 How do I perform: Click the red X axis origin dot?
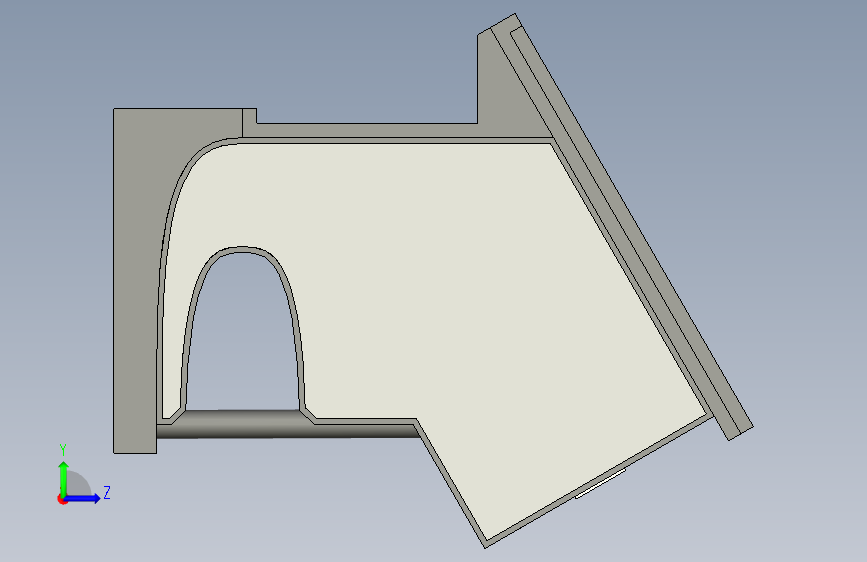tap(61, 499)
